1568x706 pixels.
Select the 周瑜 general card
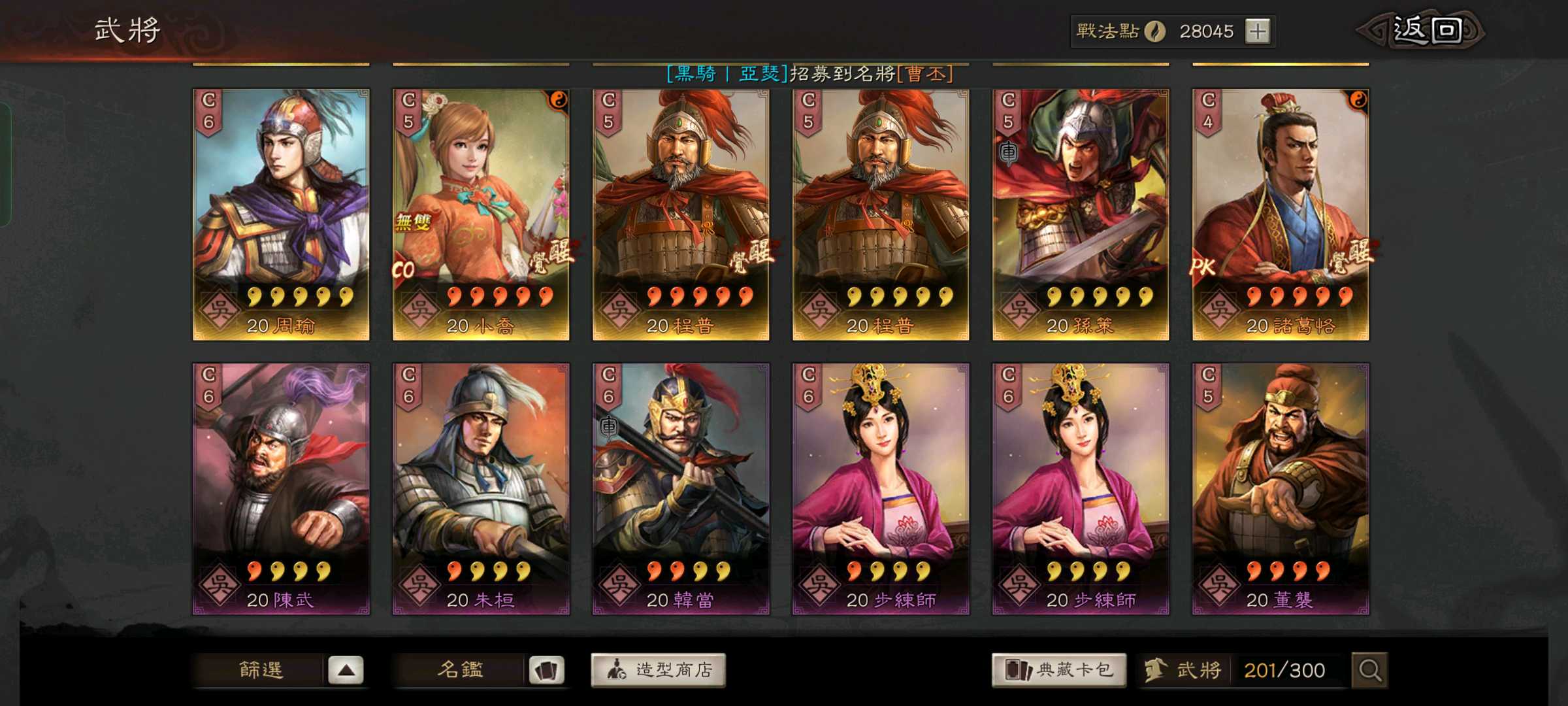tap(281, 214)
